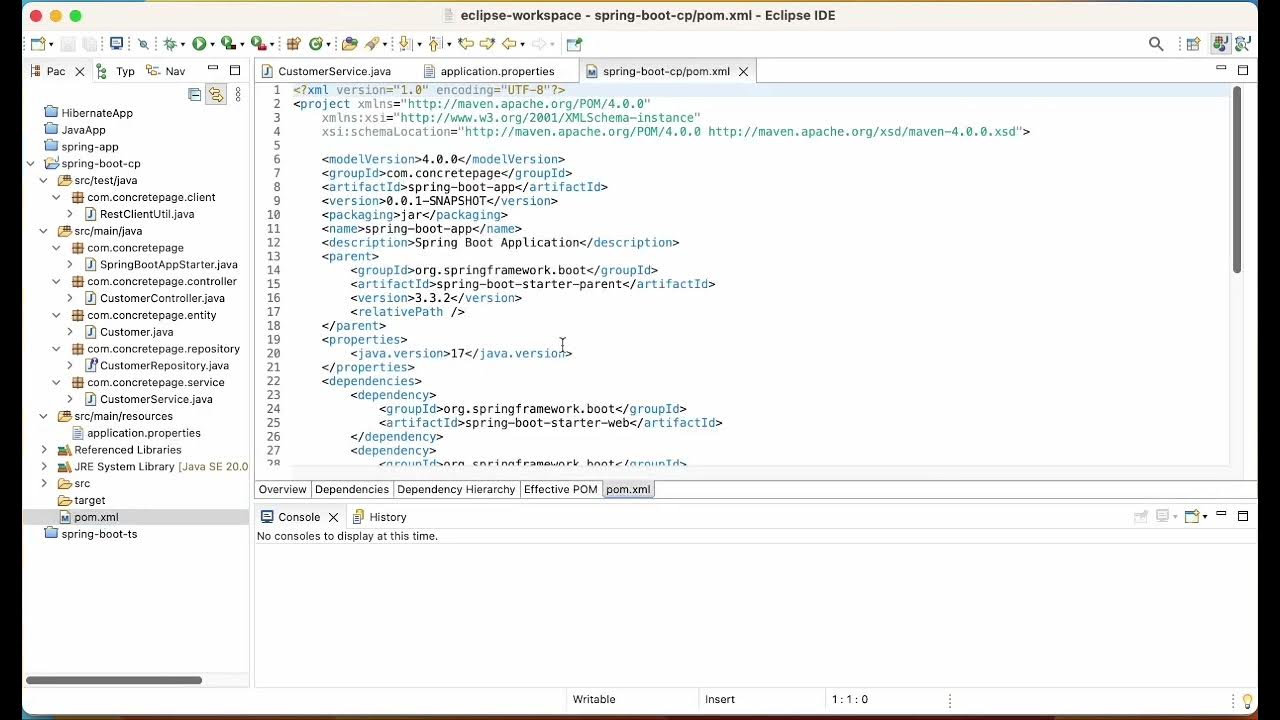The image size is (1280, 720).
Task: Click the Next Annotation toolbar icon
Action: [x=404, y=44]
